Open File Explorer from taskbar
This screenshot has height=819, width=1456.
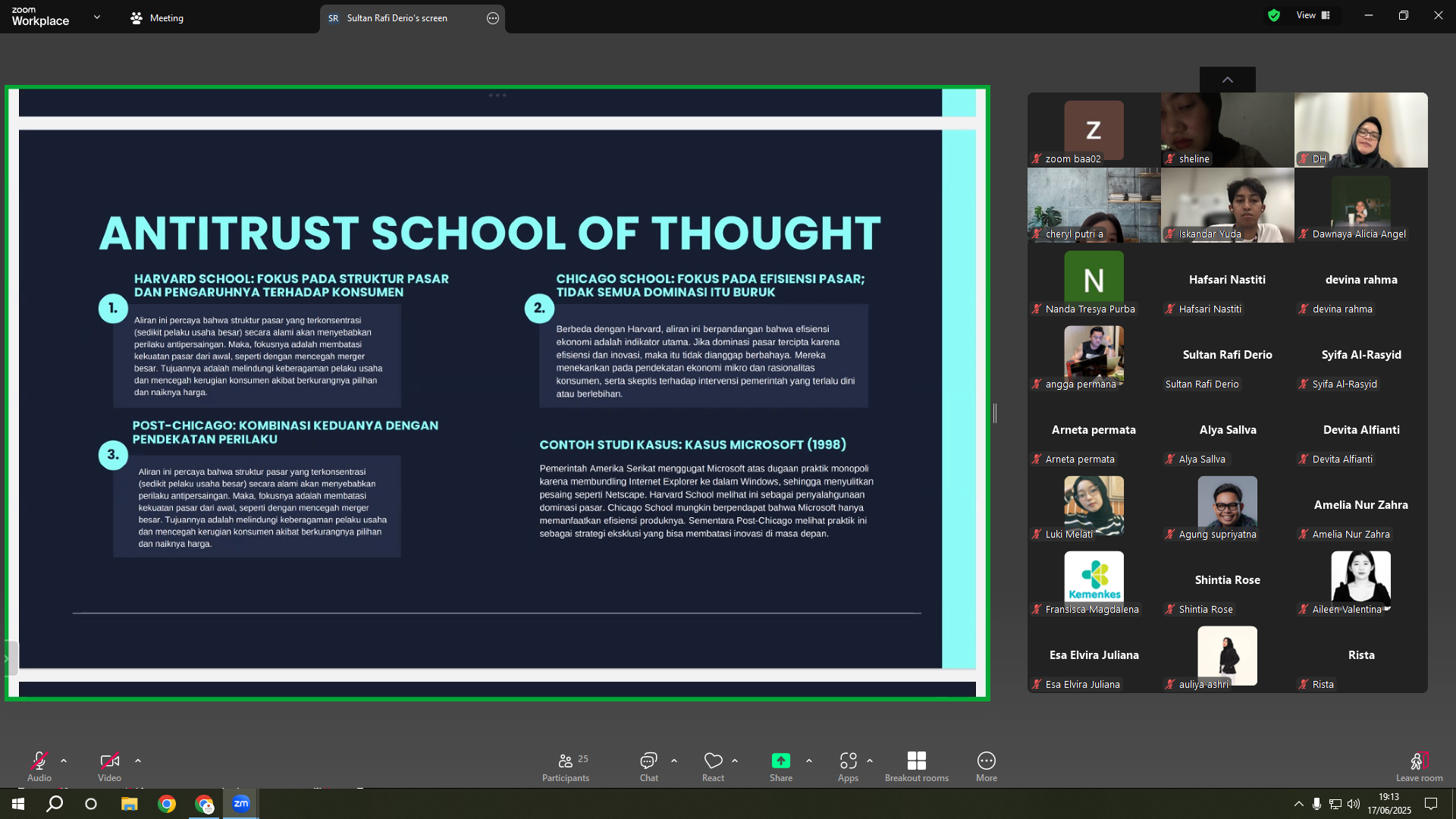pos(129,804)
